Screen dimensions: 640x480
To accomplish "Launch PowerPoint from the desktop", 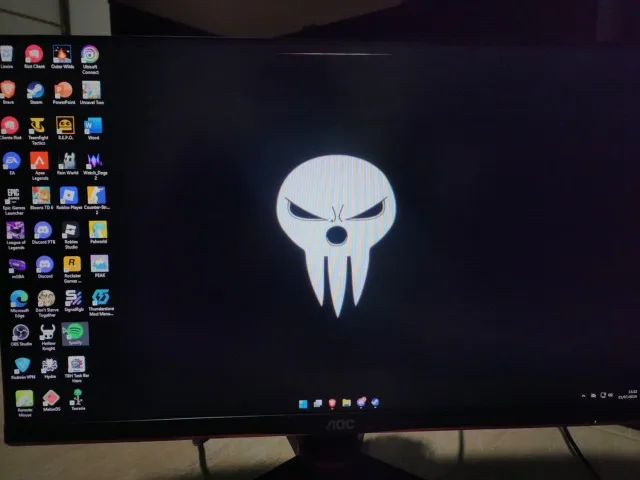I will 64,93.
